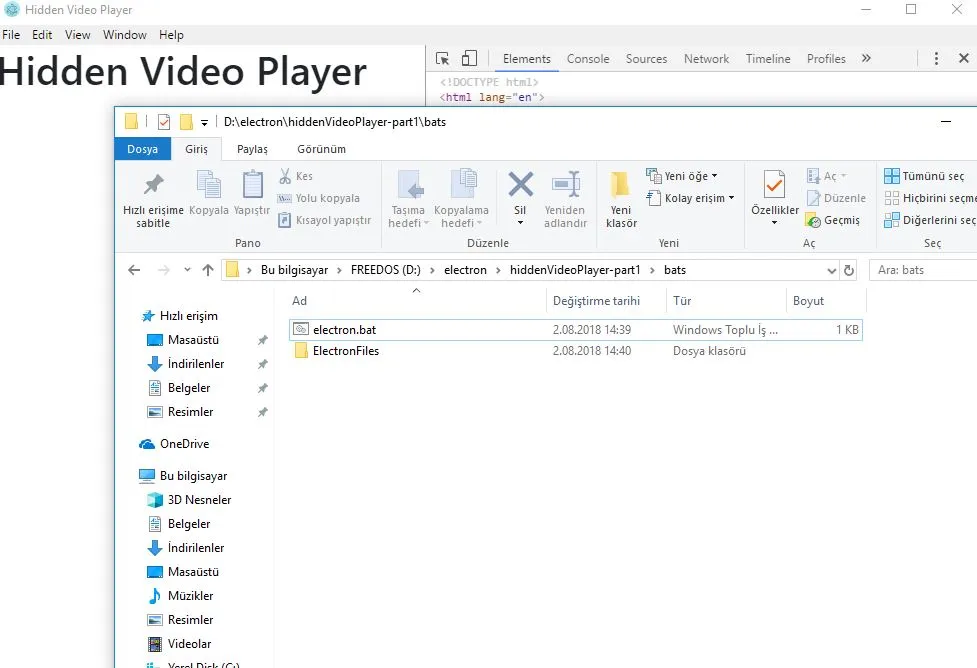Click html lang element in DevTools
The image size is (977, 668).
(x=492, y=97)
